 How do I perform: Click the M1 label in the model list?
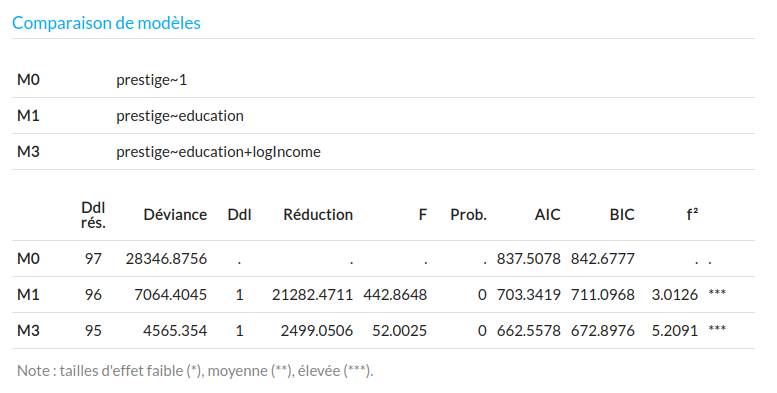point(28,115)
